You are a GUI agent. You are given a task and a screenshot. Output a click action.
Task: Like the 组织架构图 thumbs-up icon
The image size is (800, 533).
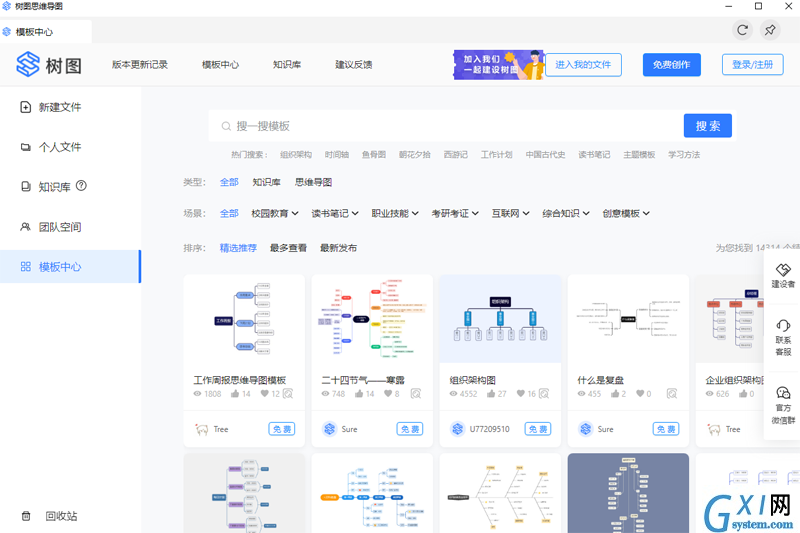click(x=491, y=393)
